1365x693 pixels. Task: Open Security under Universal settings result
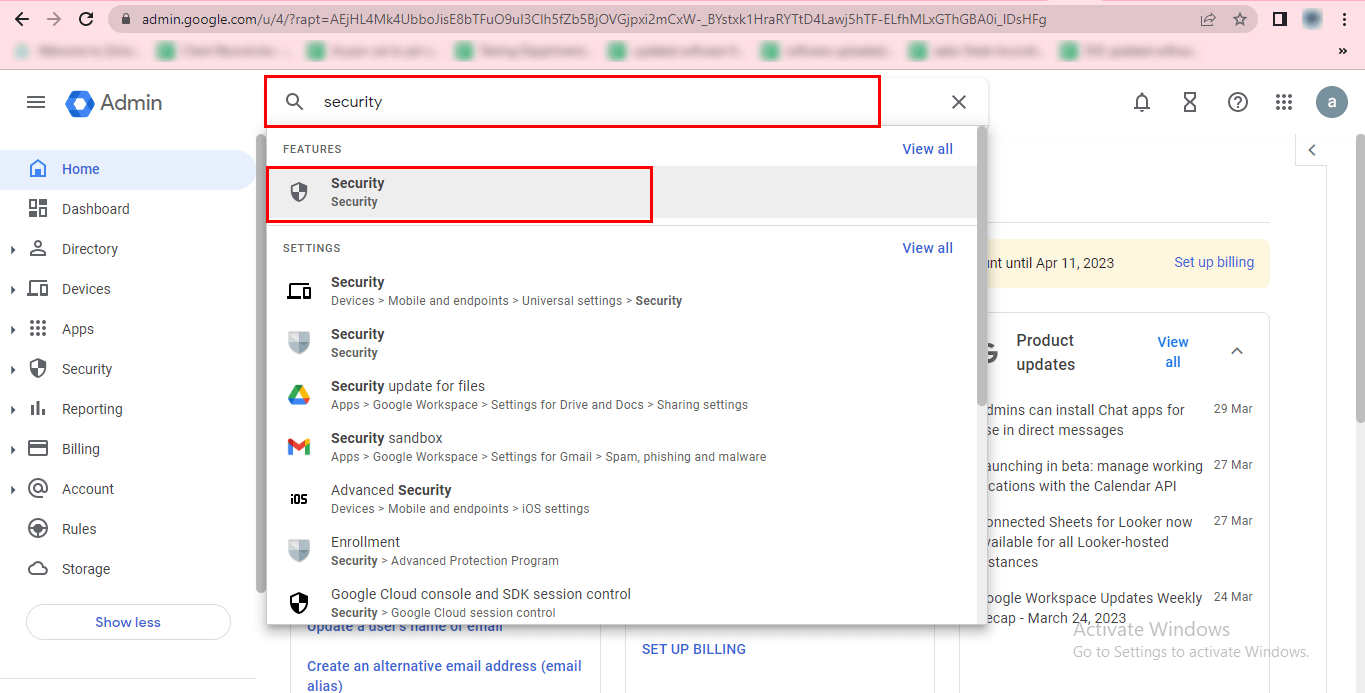point(621,291)
